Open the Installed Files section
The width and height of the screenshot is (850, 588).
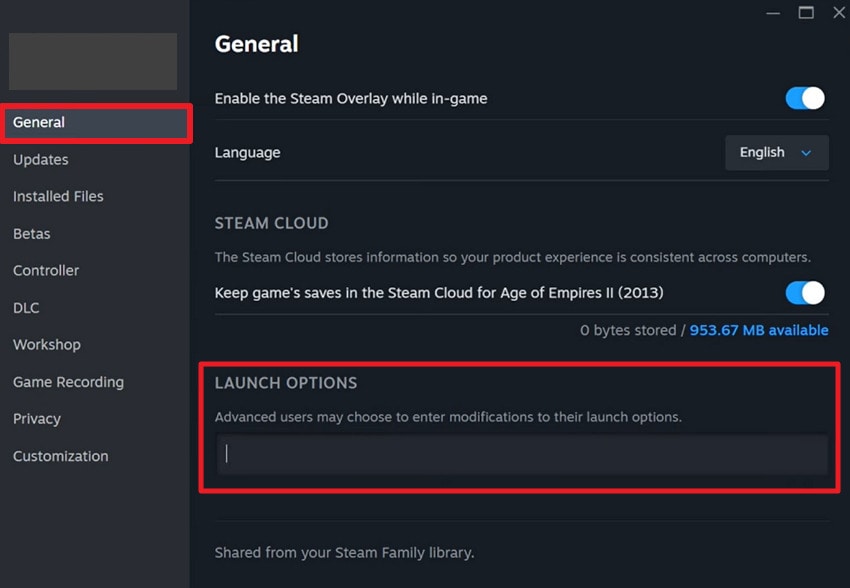[x=57, y=196]
